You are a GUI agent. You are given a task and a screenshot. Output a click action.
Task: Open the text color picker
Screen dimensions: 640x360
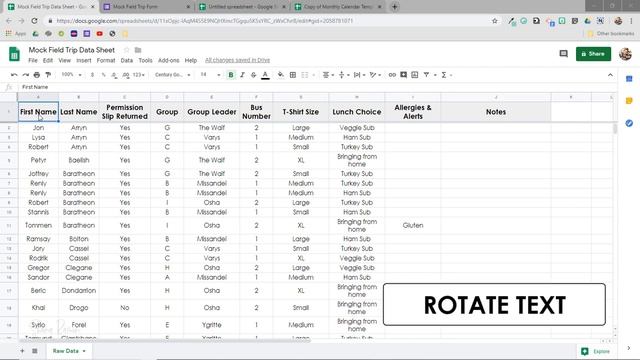(x=265, y=75)
